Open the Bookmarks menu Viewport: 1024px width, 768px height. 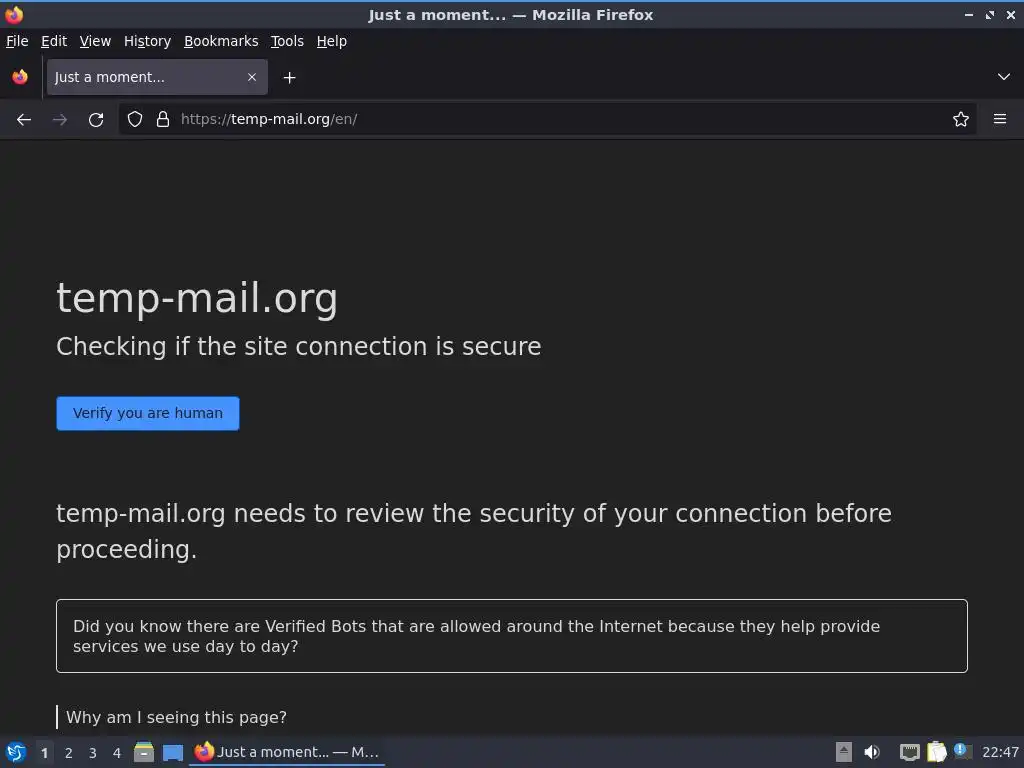221,41
